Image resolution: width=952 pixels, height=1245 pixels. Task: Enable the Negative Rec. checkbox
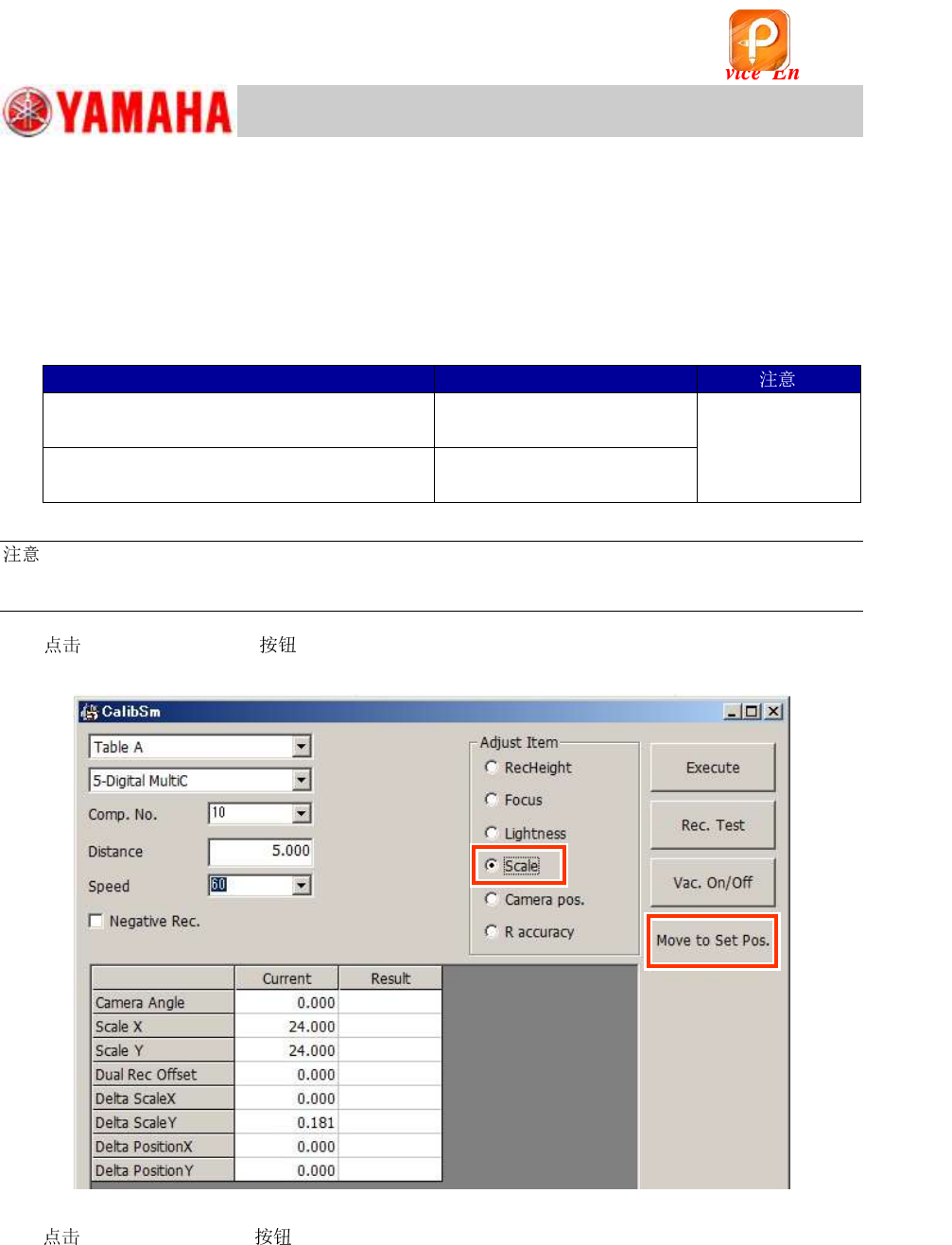(x=95, y=921)
